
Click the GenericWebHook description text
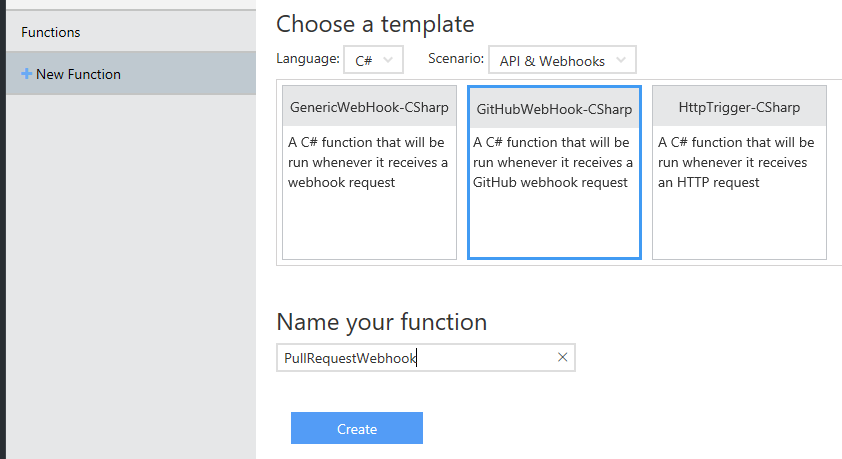369,162
